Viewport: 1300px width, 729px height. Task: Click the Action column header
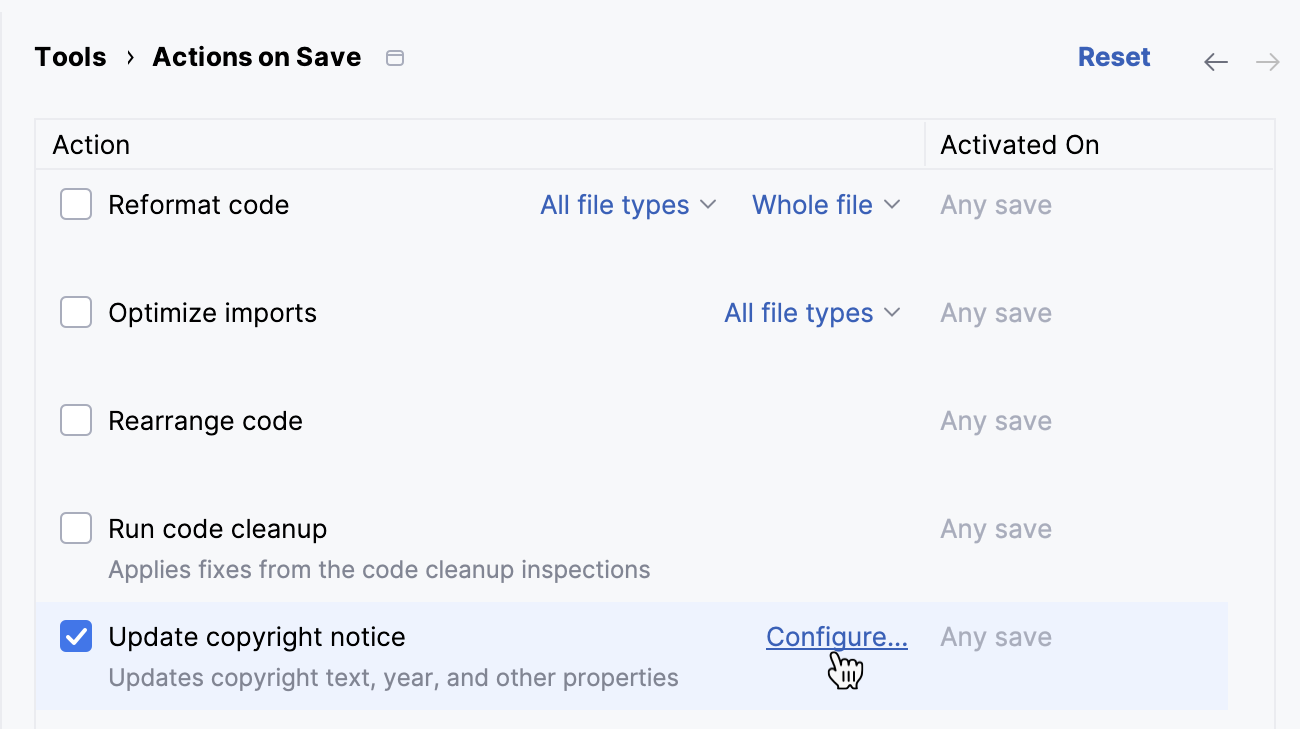coord(90,144)
